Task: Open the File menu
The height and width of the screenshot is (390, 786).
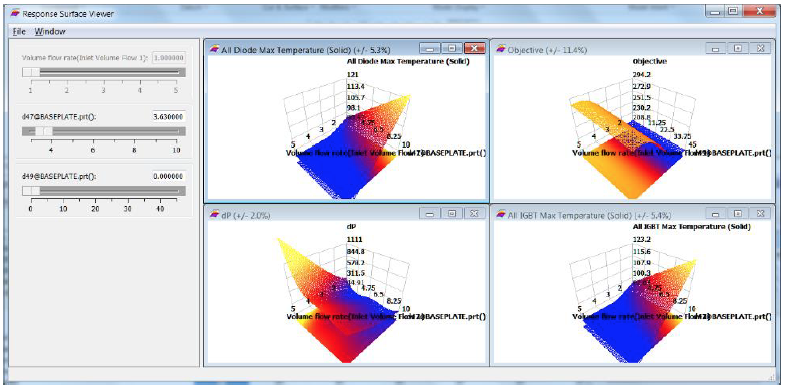Action: pos(20,32)
